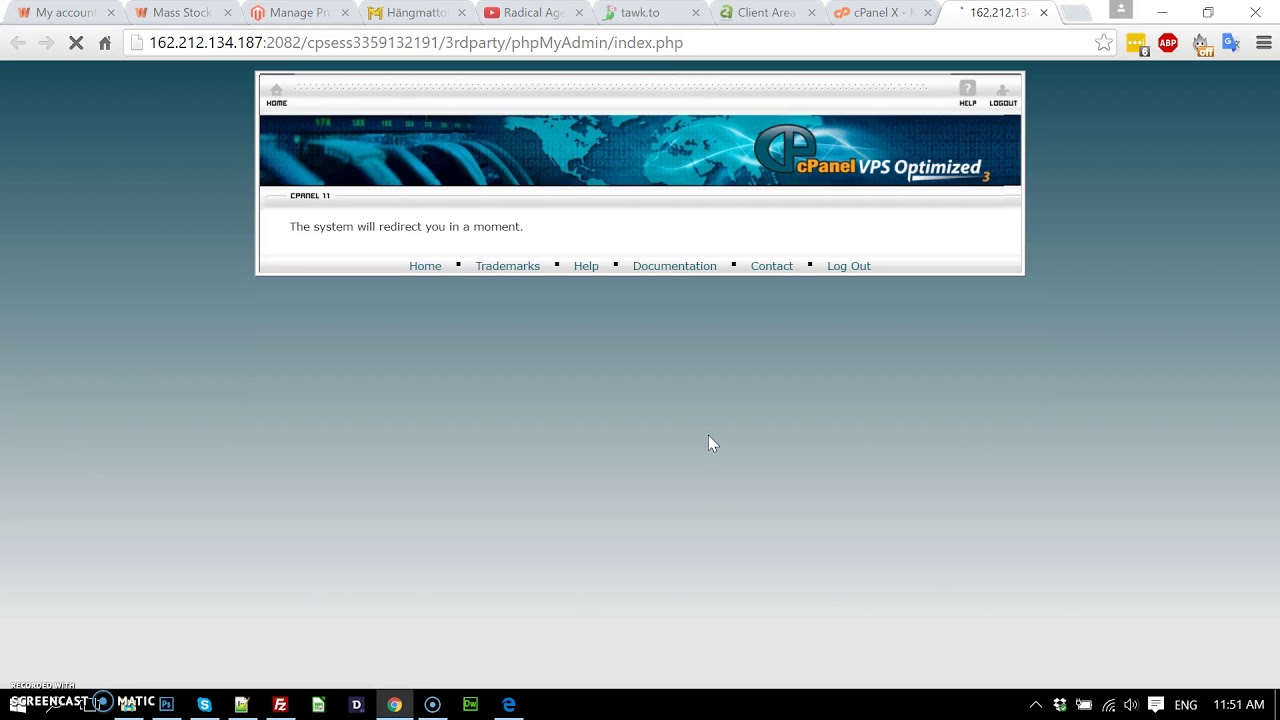Open the Help footer link
Image resolution: width=1280 pixels, height=720 pixels.
pyautogui.click(x=586, y=266)
